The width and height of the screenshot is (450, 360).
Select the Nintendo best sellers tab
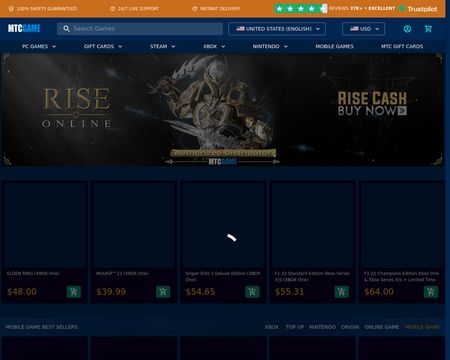[322, 327]
